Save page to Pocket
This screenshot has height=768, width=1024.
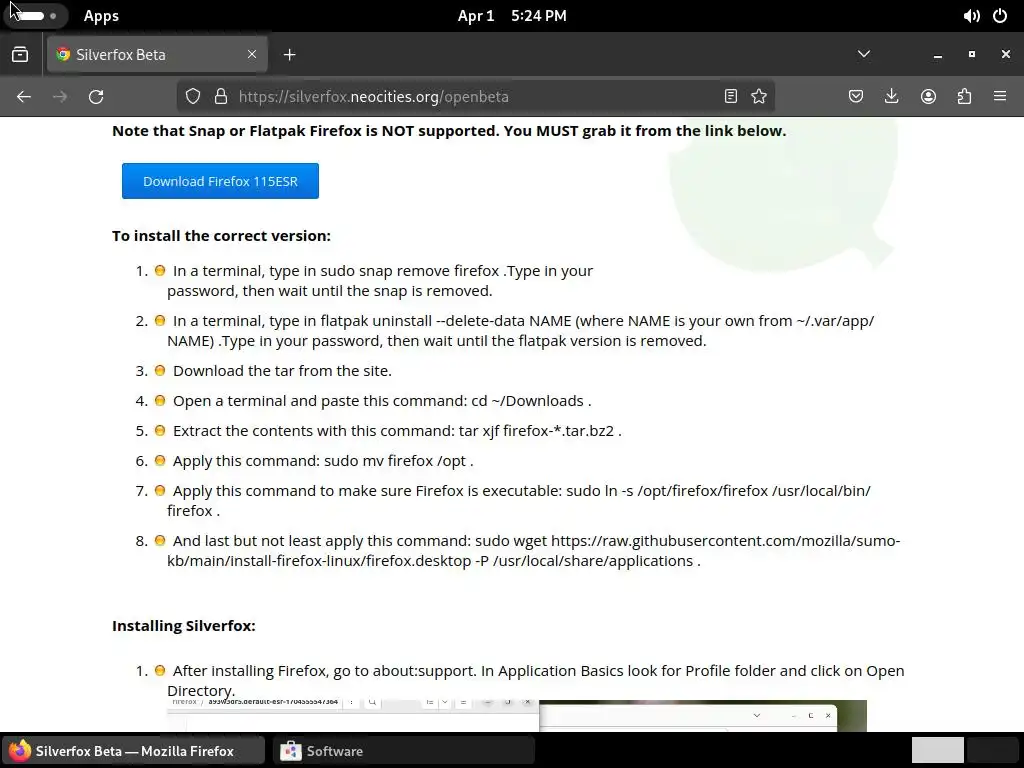point(856,97)
